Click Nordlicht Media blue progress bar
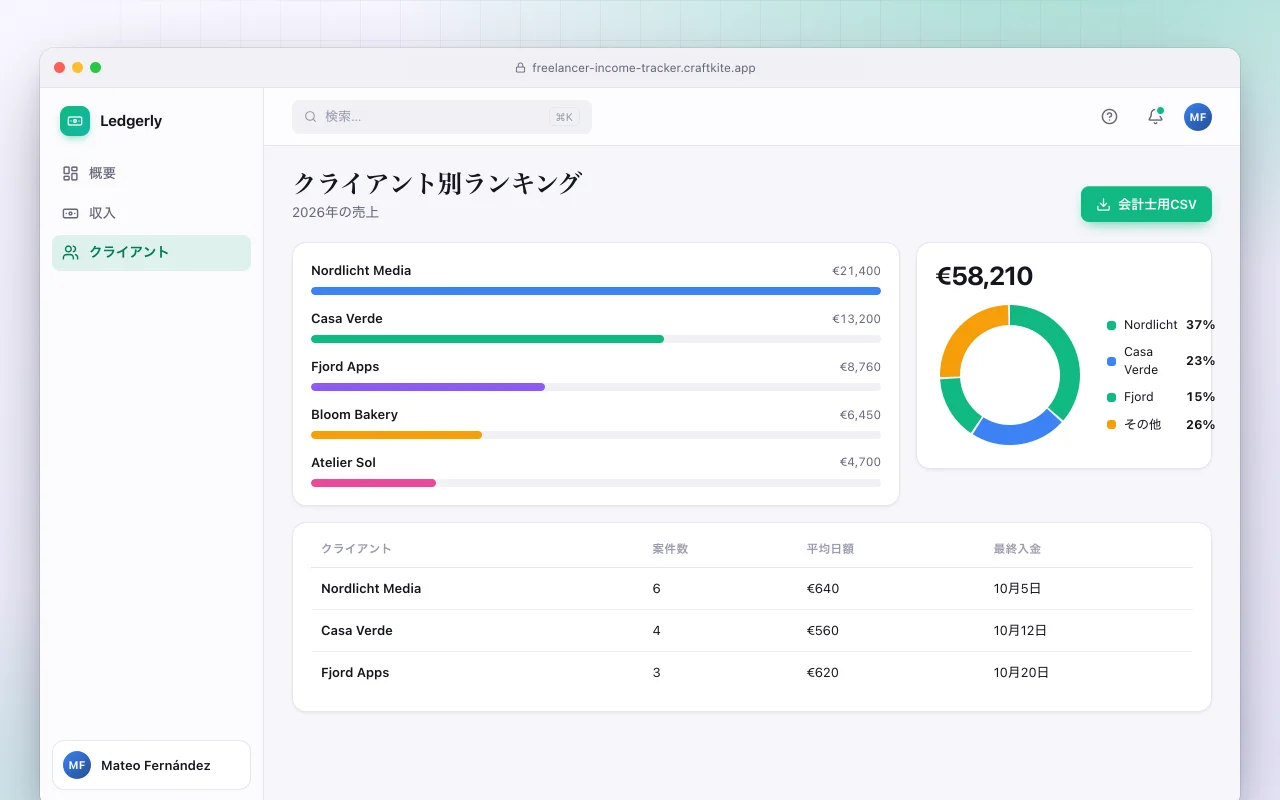This screenshot has width=1280, height=800. pyautogui.click(x=596, y=291)
